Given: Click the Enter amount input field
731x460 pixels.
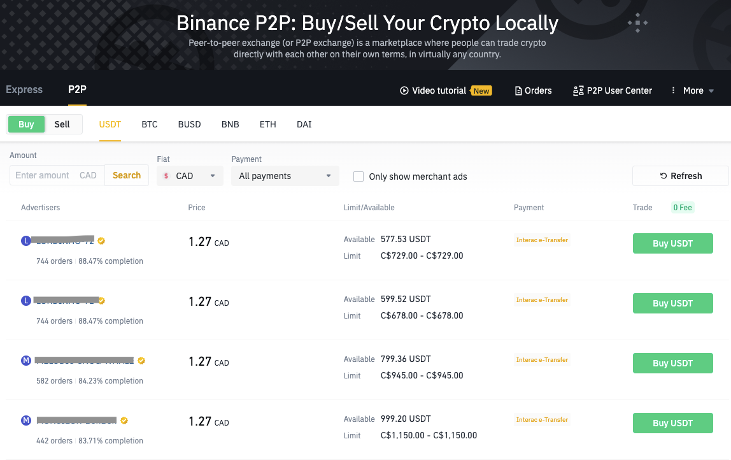Looking at the screenshot, I should click(57, 175).
